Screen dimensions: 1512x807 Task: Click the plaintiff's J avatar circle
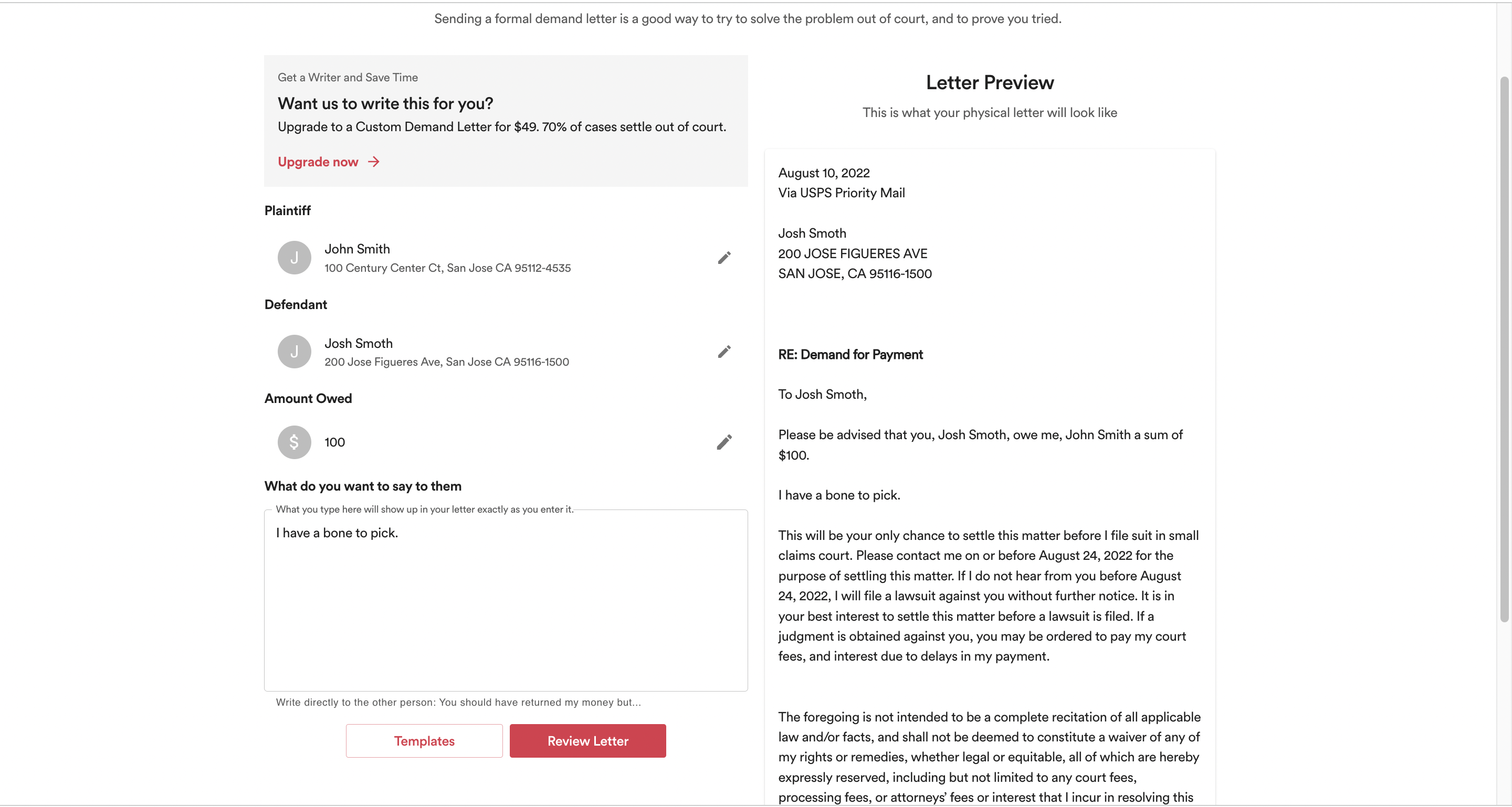point(294,258)
